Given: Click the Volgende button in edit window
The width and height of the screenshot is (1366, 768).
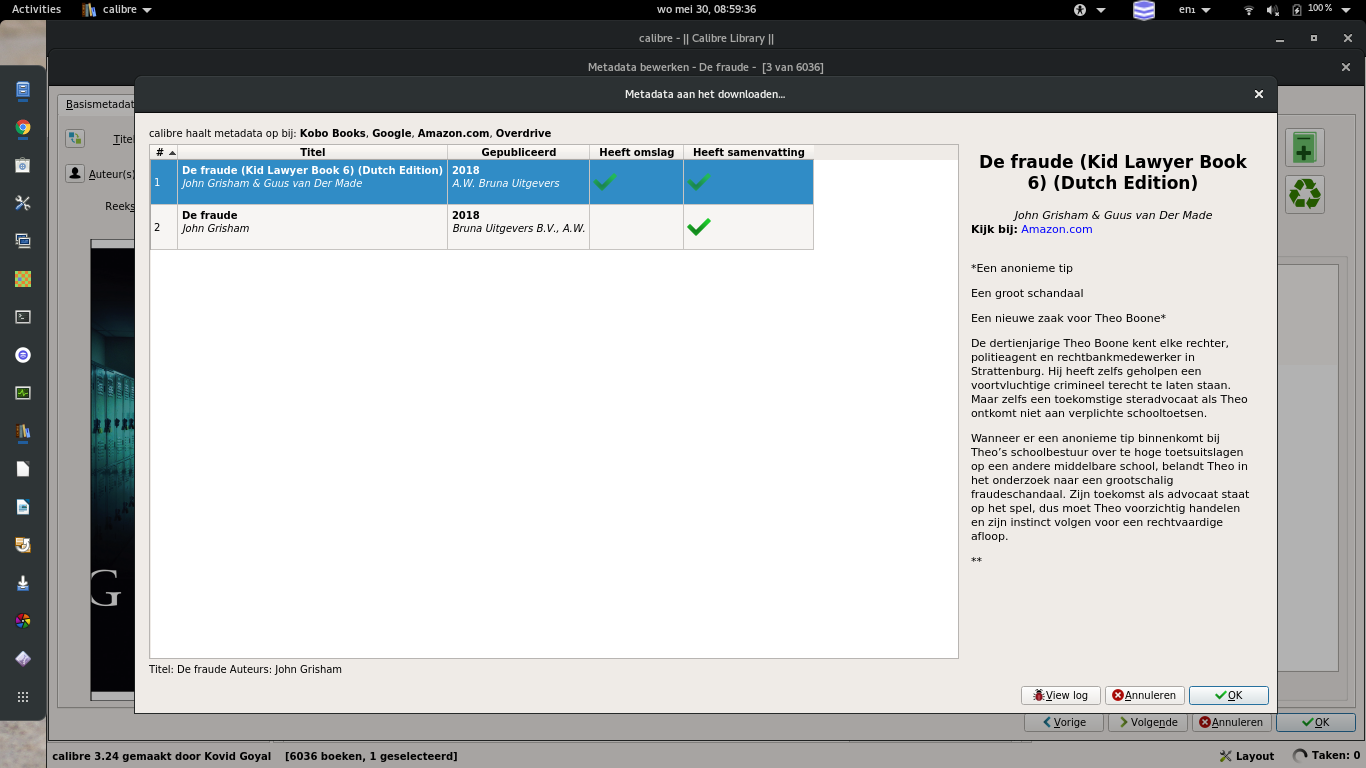Looking at the screenshot, I should pos(1148,722).
